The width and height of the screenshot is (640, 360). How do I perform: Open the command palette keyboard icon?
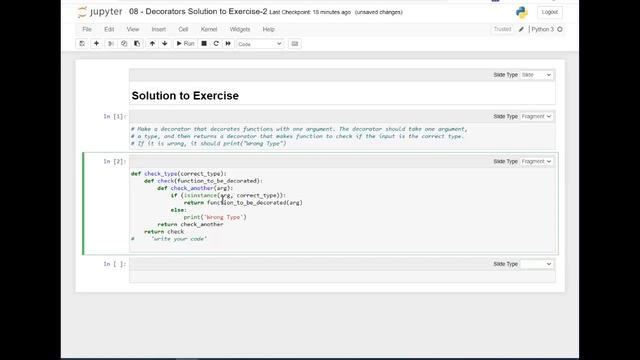295,44
